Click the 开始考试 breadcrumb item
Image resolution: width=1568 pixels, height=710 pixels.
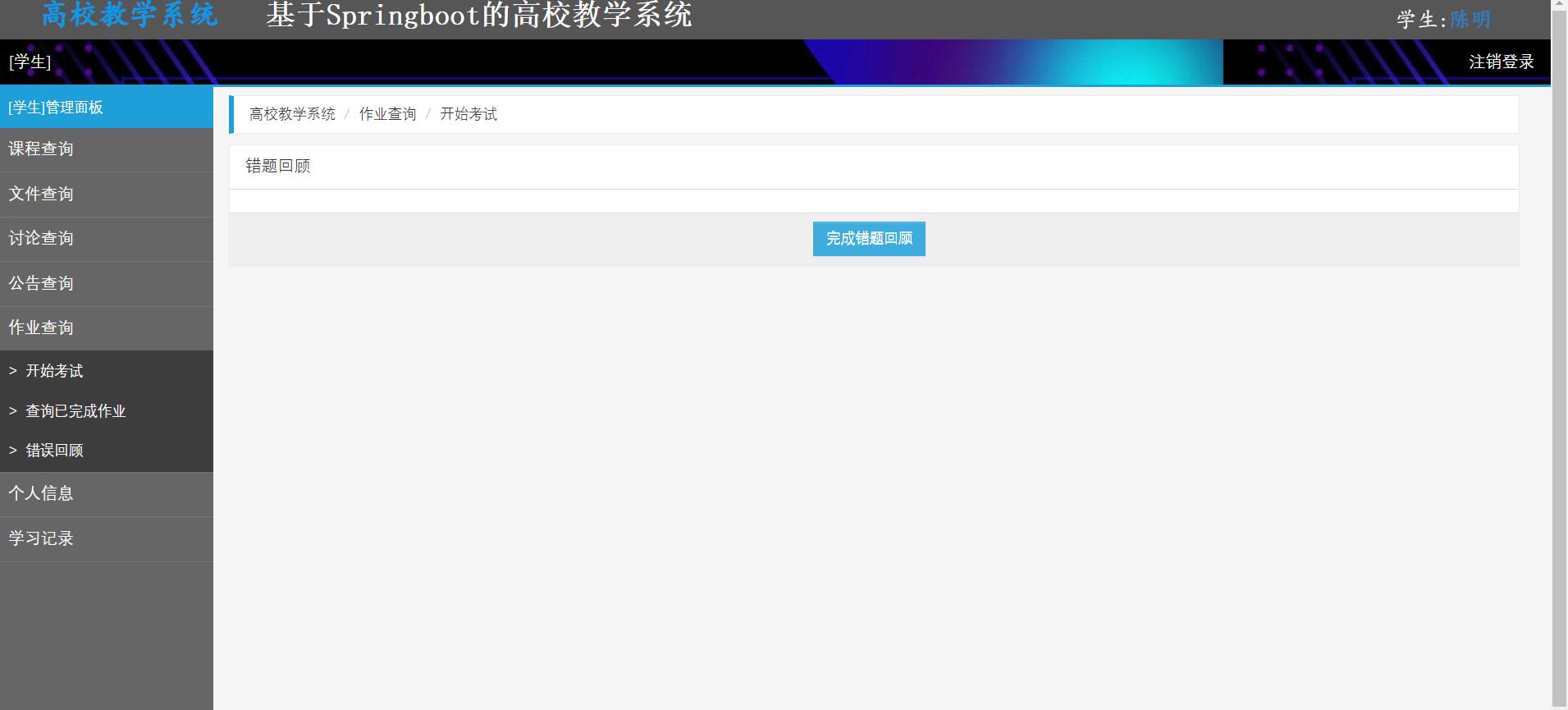[469, 114]
